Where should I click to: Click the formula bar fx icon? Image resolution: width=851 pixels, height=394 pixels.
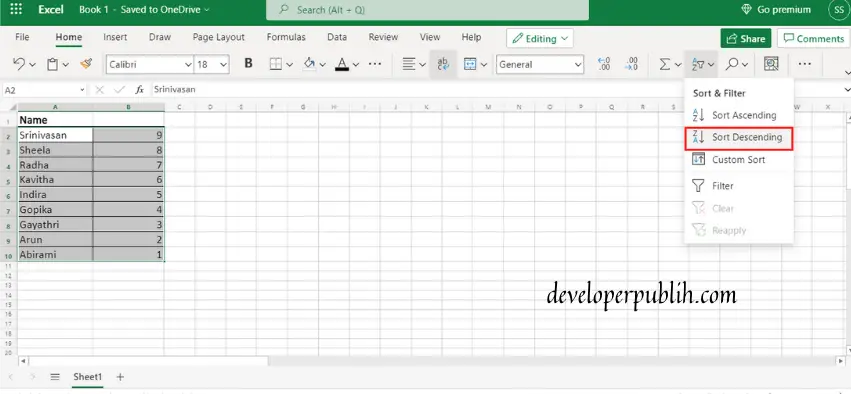point(140,90)
